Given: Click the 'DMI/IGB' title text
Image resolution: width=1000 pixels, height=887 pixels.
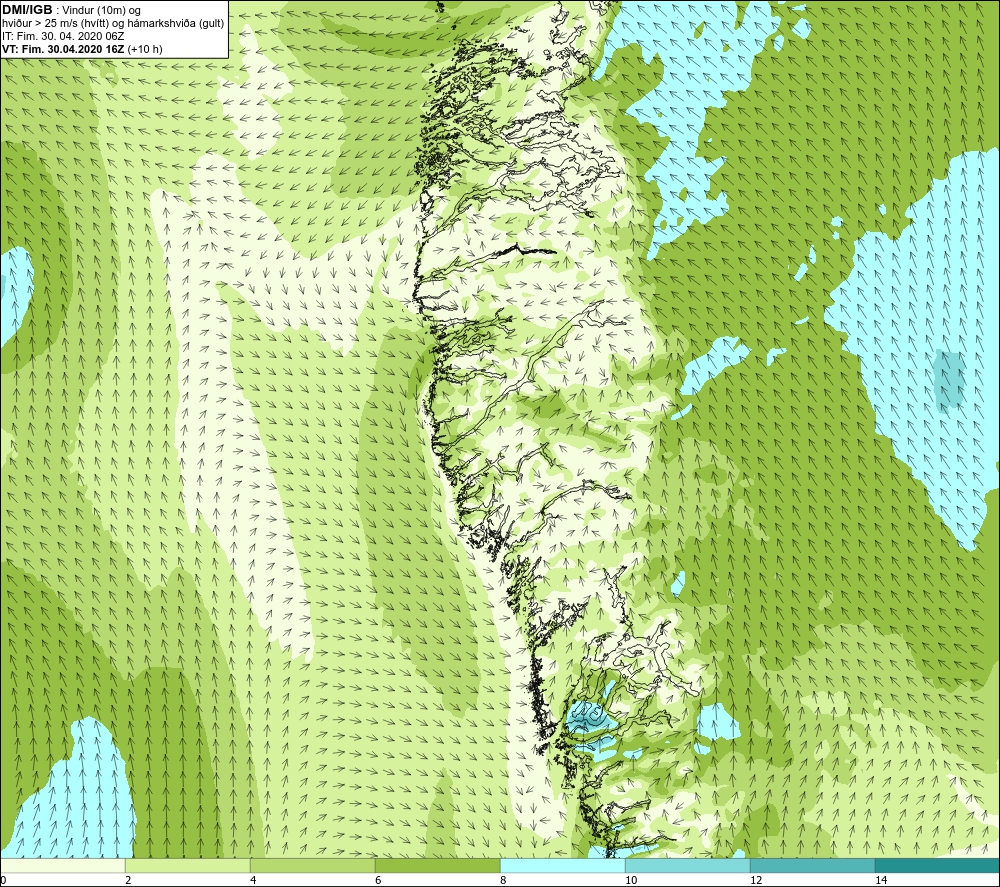Looking at the screenshot, I should 27,10.
